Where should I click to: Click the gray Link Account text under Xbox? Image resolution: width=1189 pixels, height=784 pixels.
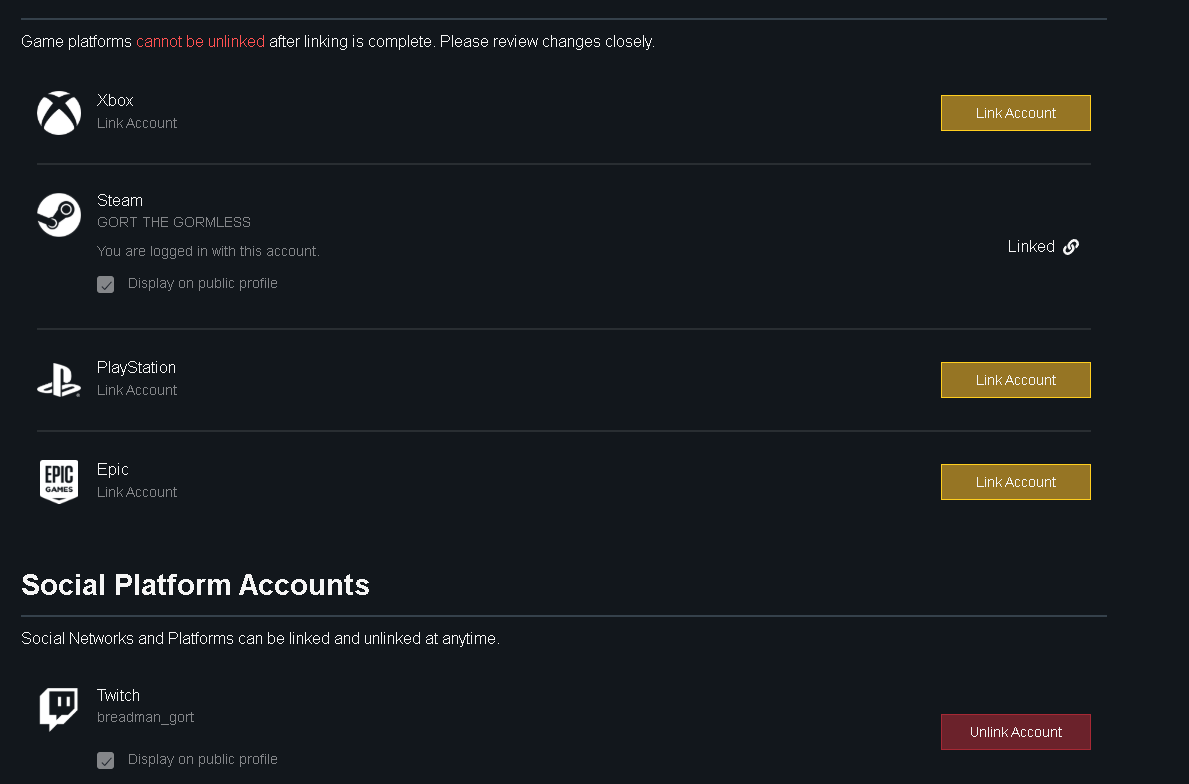click(137, 123)
